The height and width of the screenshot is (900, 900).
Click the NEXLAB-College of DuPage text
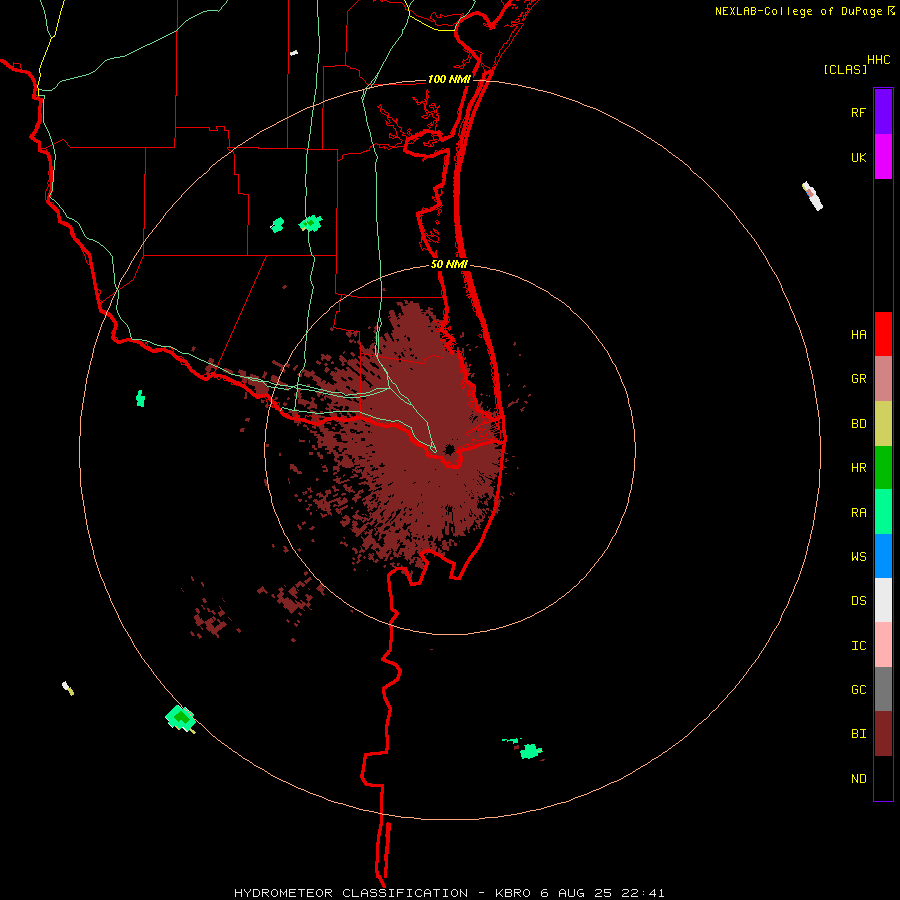pyautogui.click(x=798, y=11)
